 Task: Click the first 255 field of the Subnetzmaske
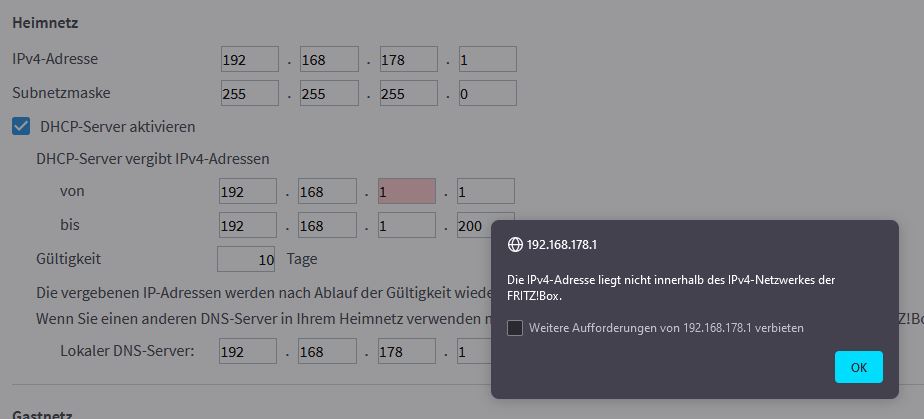250,93
